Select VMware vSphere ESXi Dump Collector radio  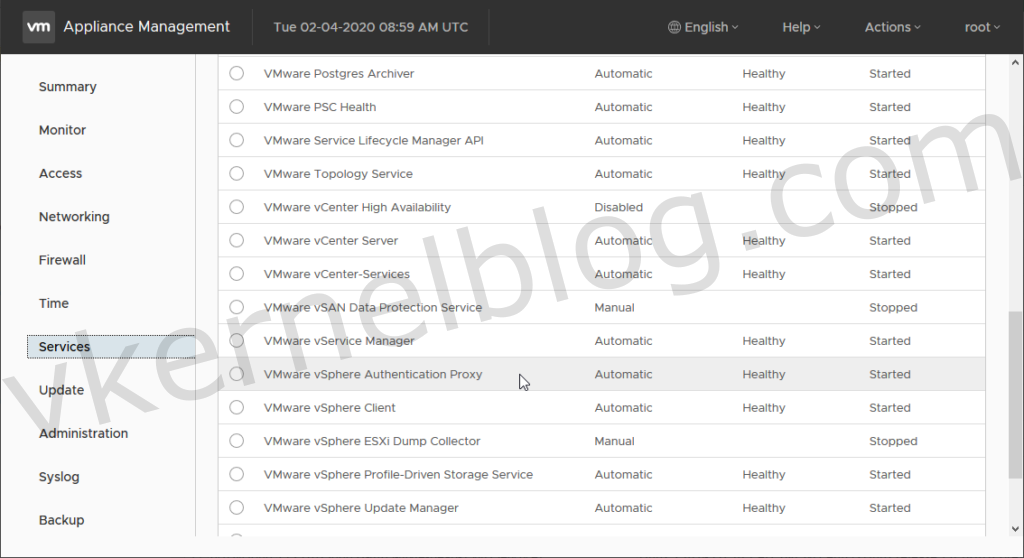click(x=236, y=440)
